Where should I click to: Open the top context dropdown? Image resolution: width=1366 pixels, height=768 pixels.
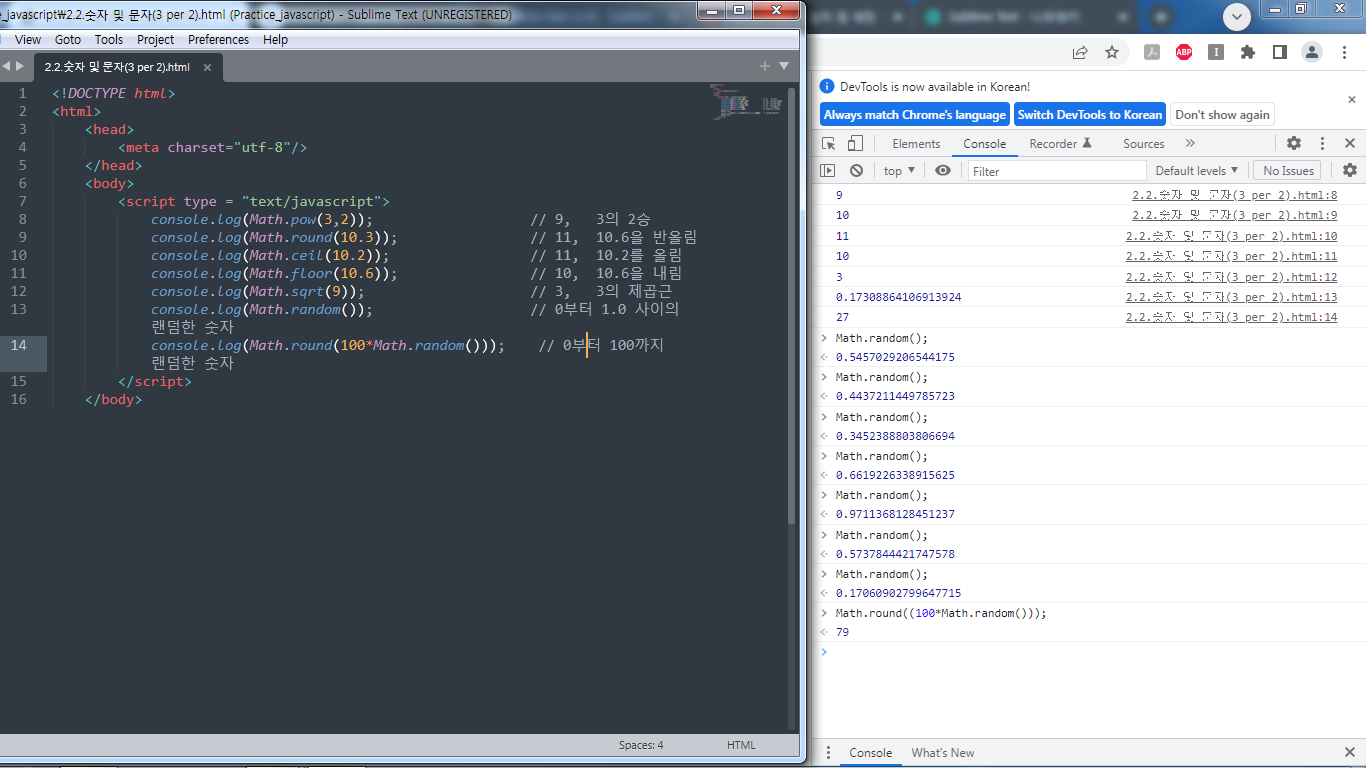899,171
